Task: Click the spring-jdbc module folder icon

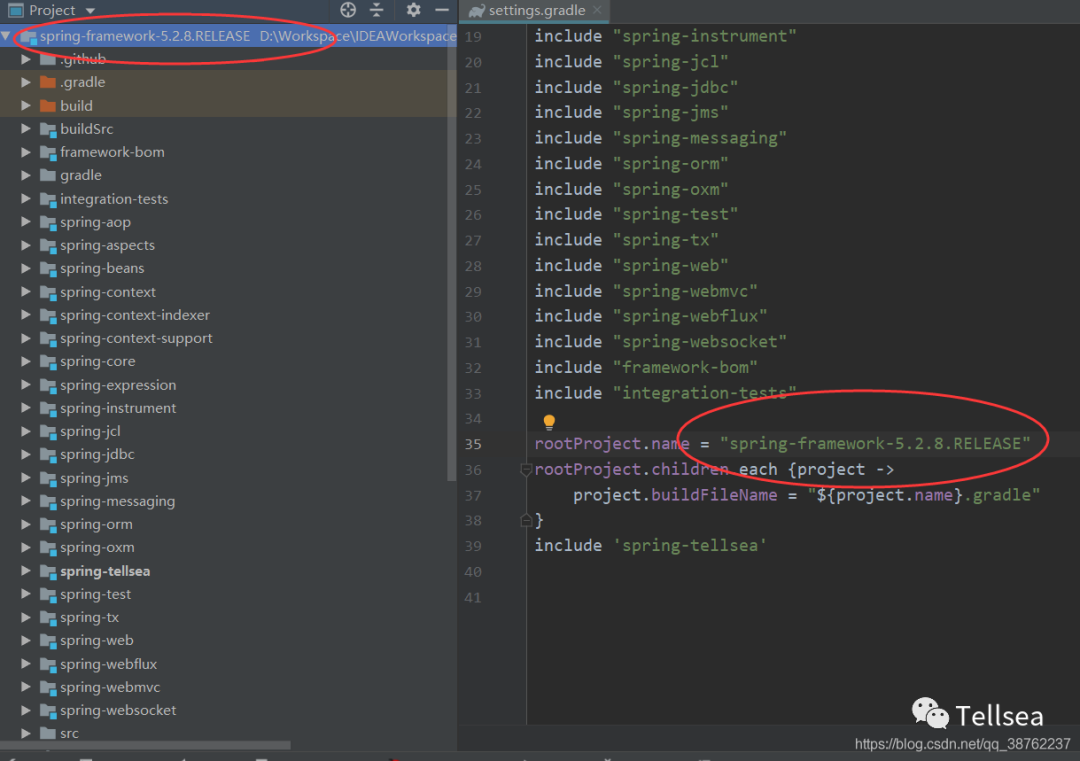Action: point(48,455)
